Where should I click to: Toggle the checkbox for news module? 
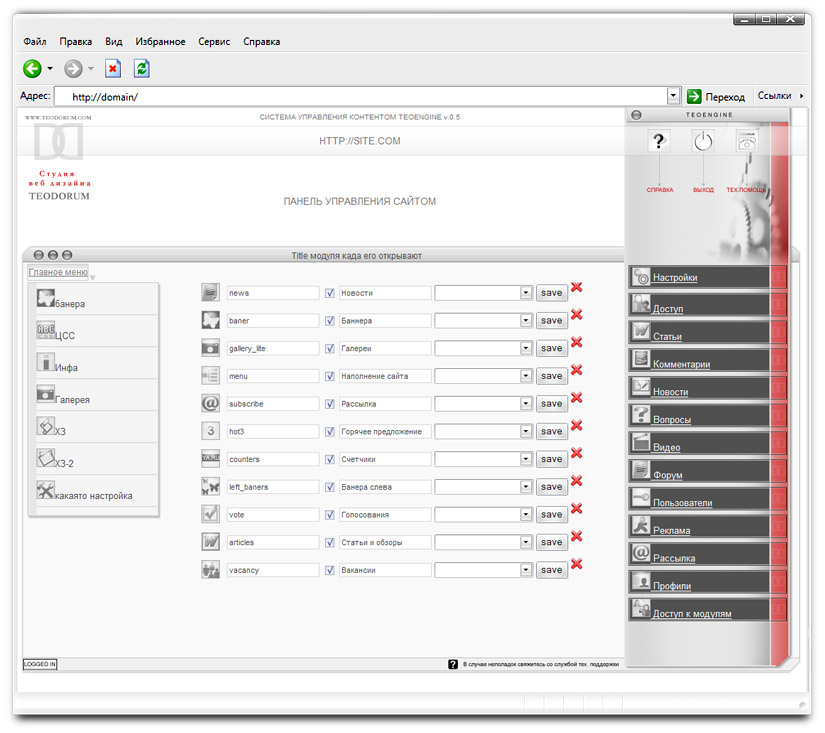(x=330, y=293)
